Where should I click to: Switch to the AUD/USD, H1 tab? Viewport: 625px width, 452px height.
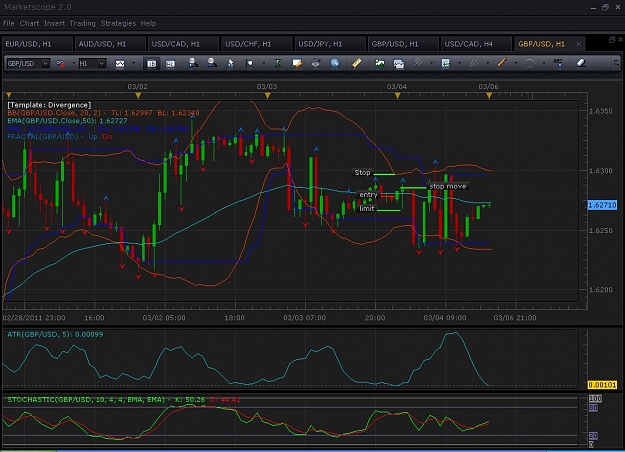coord(110,44)
